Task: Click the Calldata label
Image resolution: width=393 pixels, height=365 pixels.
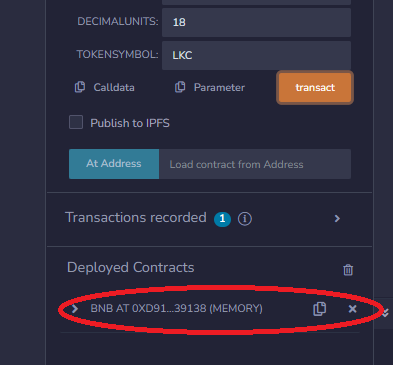Action: pyautogui.click(x=114, y=87)
